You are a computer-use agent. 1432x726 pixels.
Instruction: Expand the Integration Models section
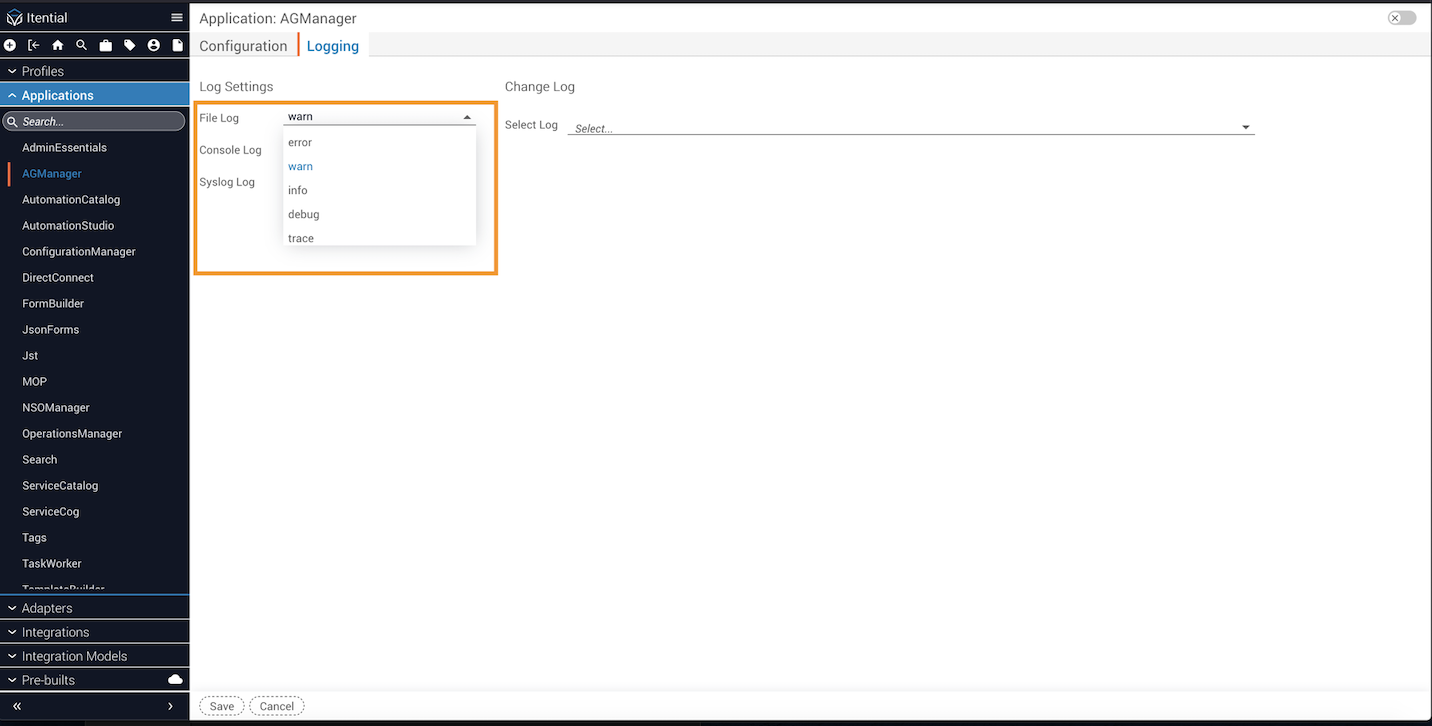point(94,656)
